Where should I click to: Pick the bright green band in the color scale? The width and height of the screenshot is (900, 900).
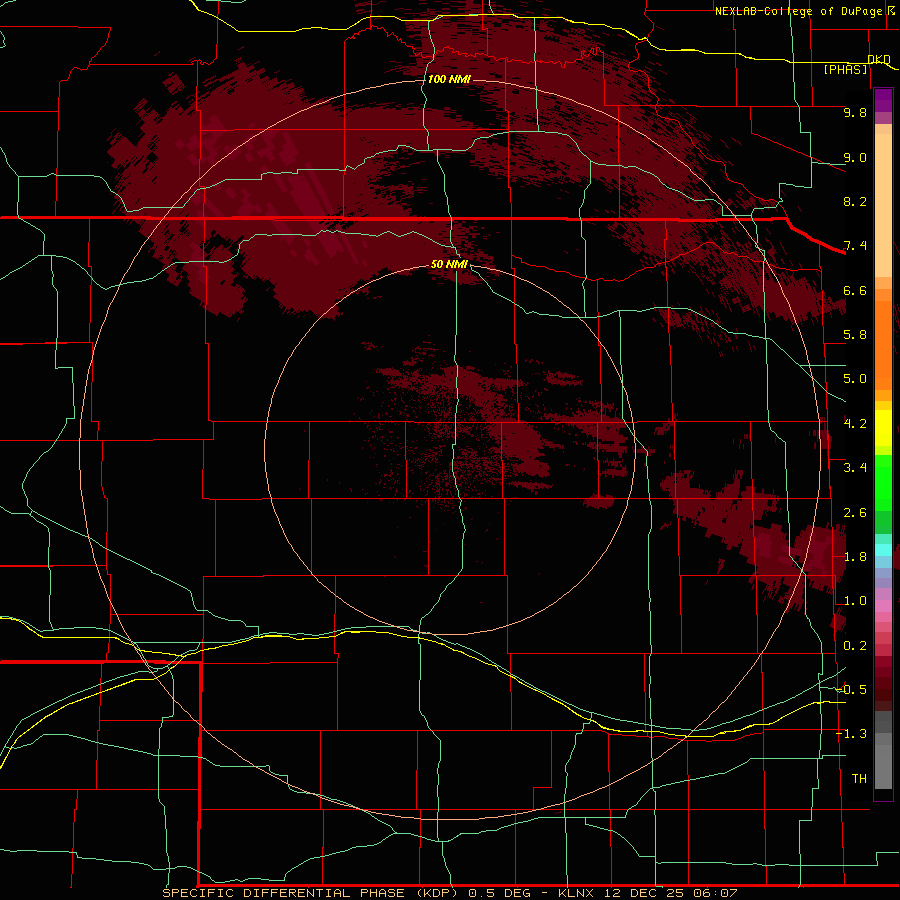click(x=883, y=482)
